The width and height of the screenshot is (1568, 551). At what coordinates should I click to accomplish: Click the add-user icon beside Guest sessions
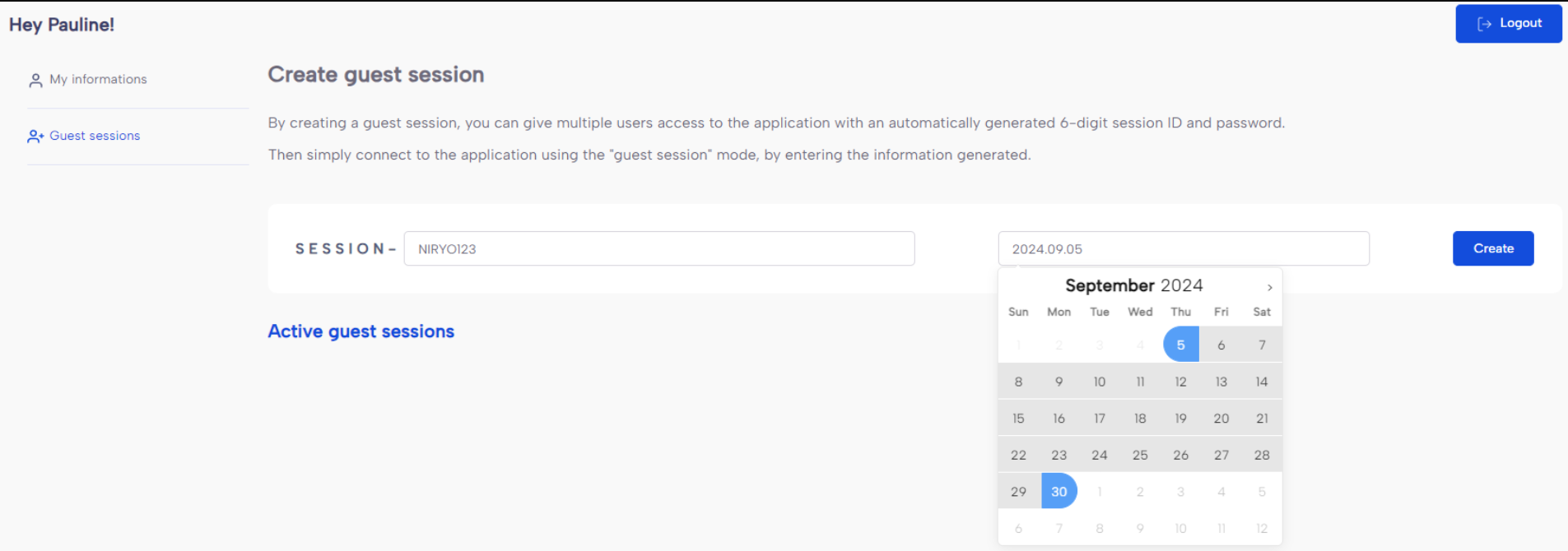(x=35, y=137)
